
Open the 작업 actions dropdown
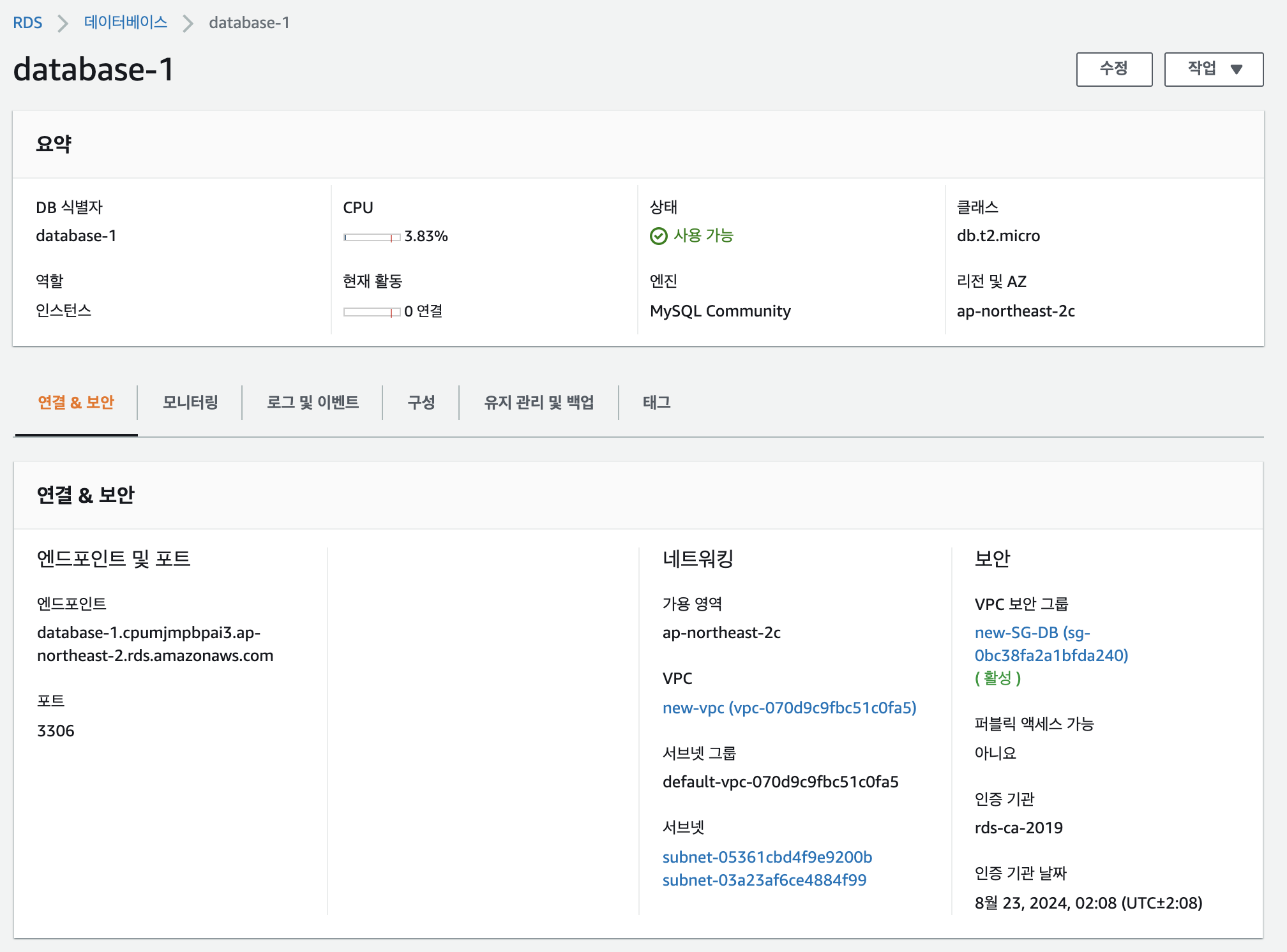pyautogui.click(x=1213, y=69)
